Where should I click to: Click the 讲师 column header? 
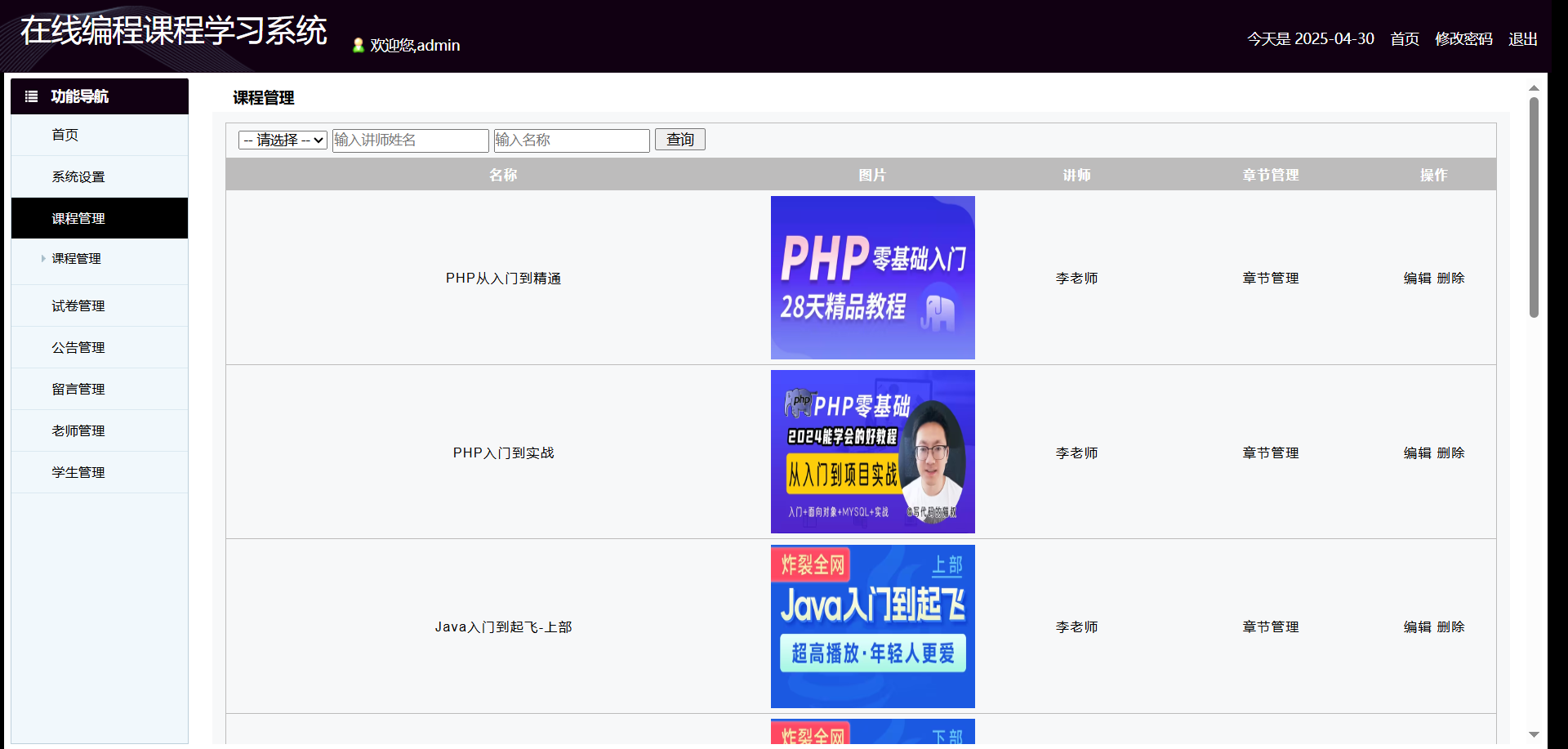pyautogui.click(x=1076, y=175)
